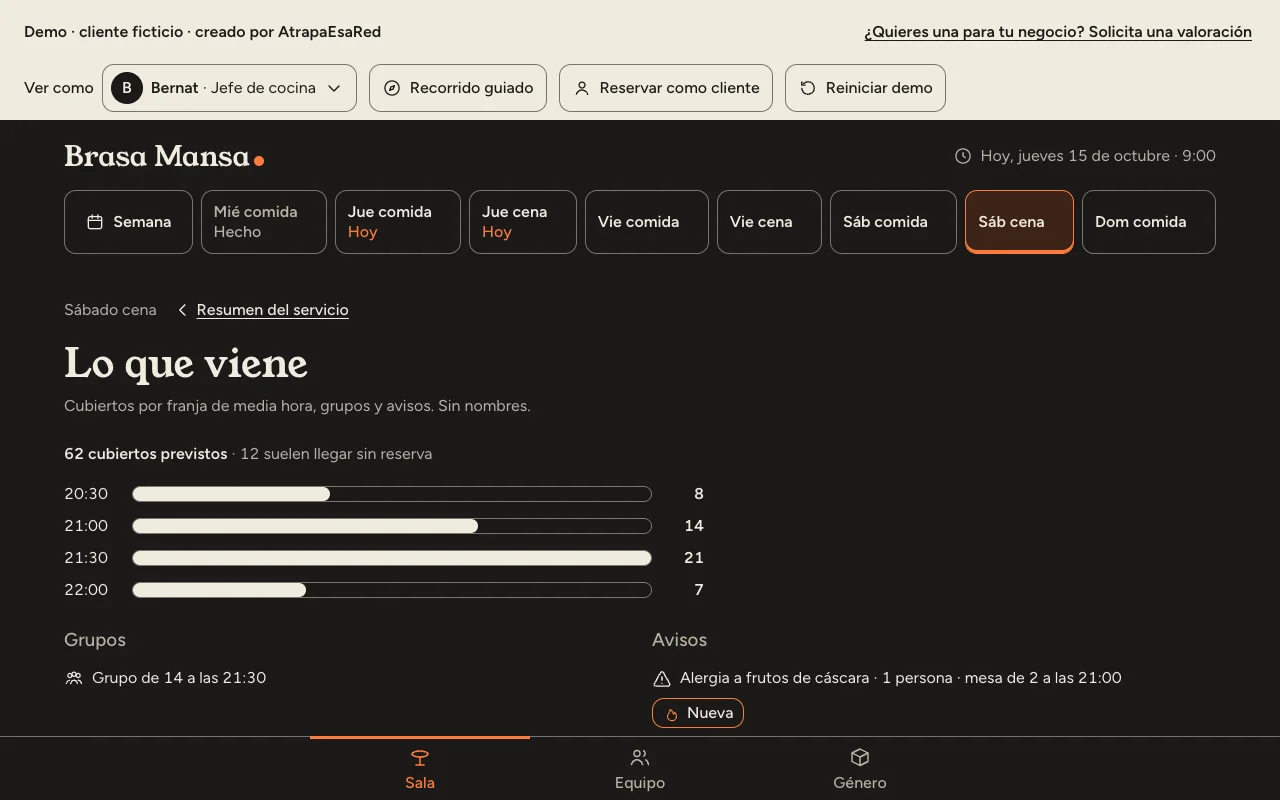Switch to the Semana view
The height and width of the screenshot is (800, 1280).
click(x=128, y=222)
